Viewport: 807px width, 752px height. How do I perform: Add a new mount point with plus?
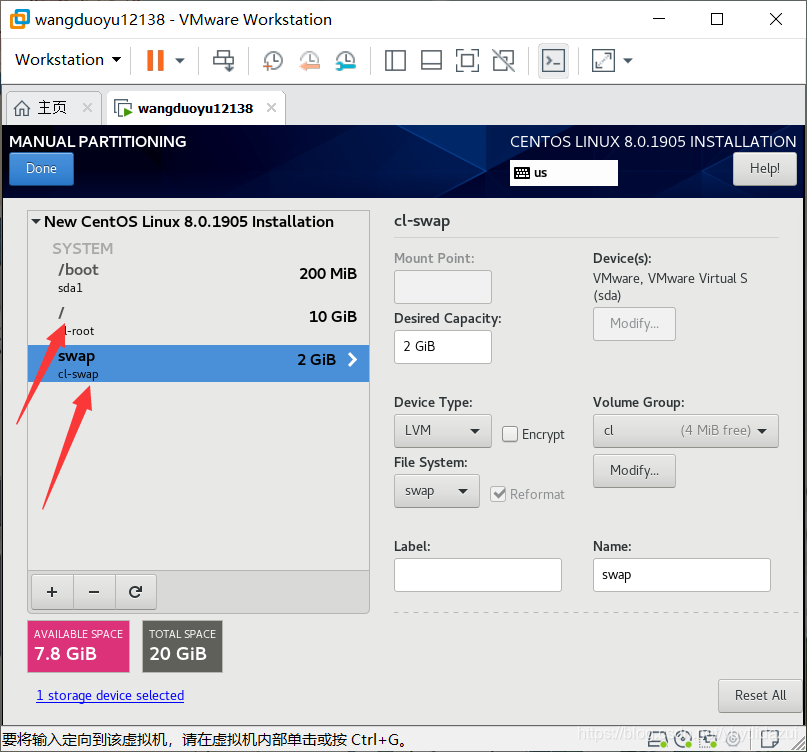[52, 592]
